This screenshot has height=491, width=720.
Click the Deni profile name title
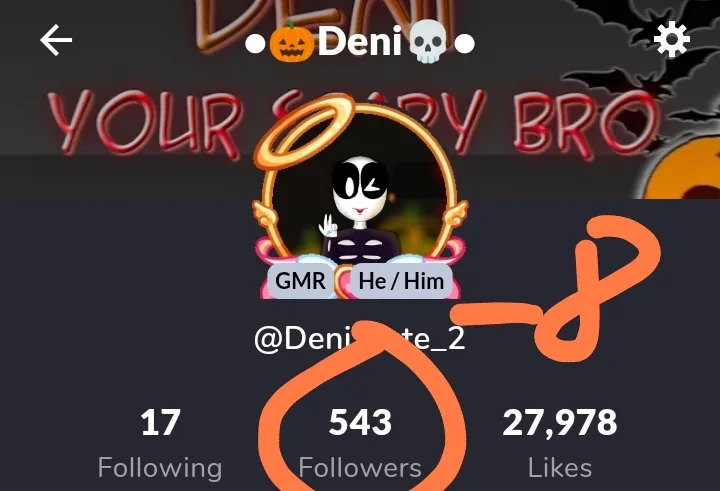(x=360, y=42)
